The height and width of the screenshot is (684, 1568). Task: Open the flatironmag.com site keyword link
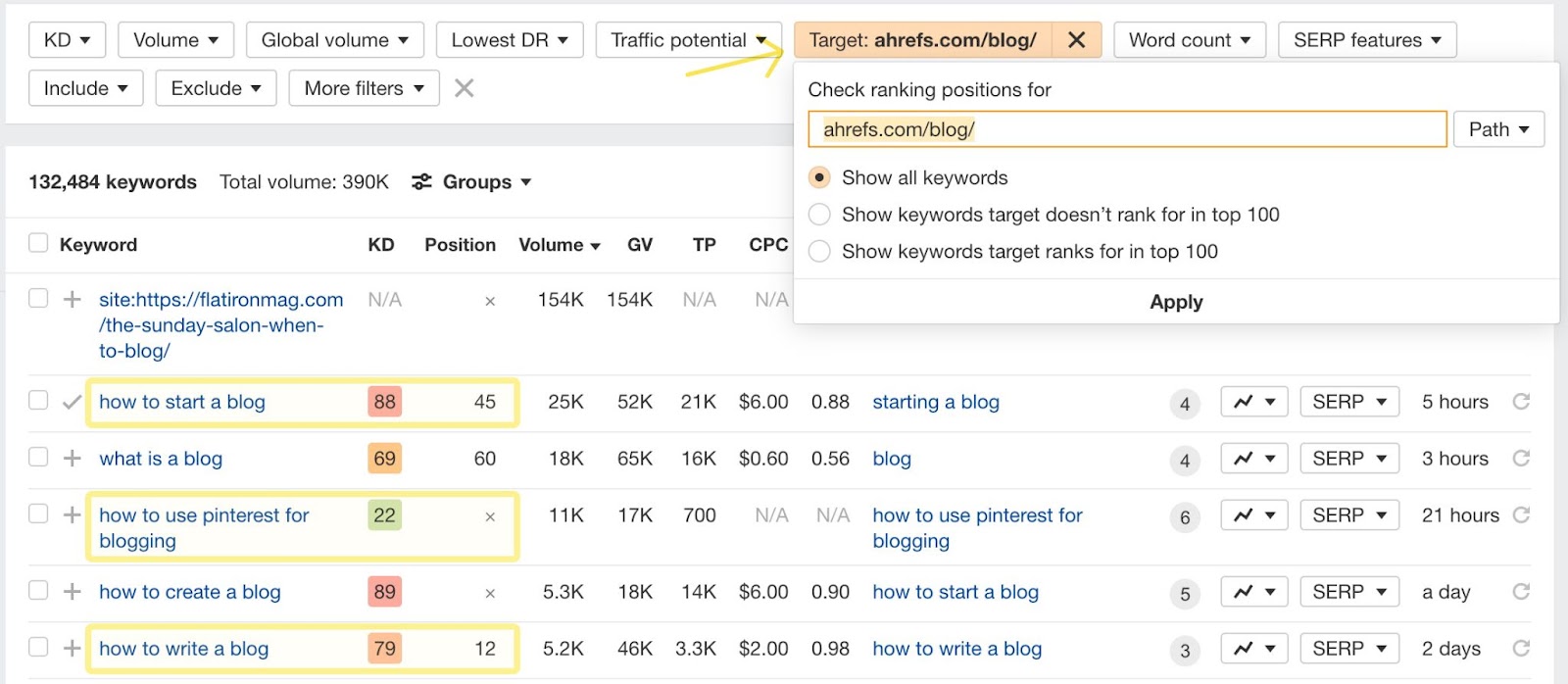[220, 325]
